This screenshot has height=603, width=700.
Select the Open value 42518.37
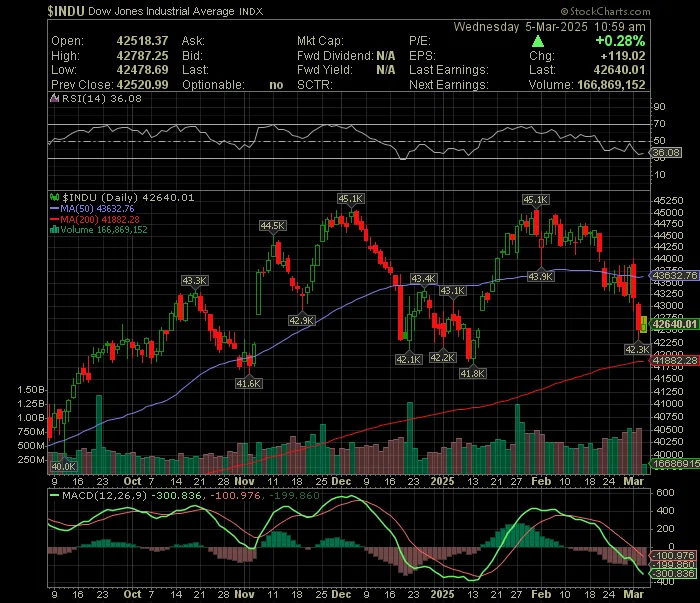142,41
